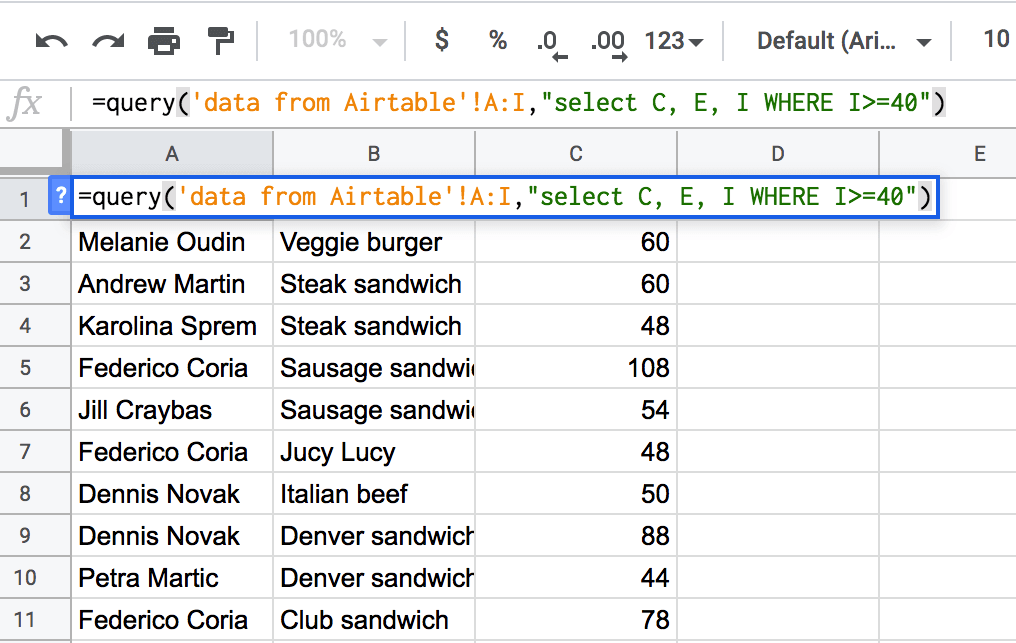The image size is (1016, 643).
Task: Open the Print icon
Action: click(166, 40)
